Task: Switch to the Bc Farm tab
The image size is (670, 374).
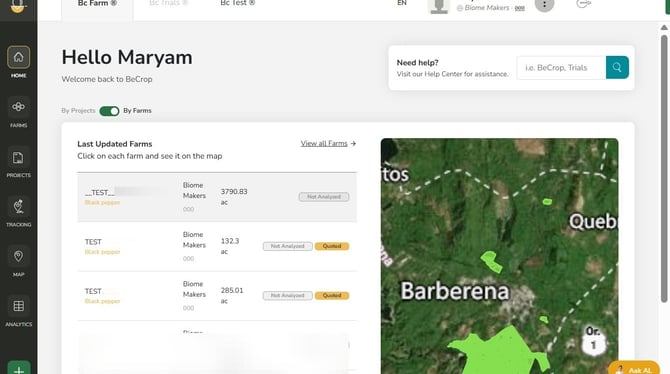Action: (97, 3)
